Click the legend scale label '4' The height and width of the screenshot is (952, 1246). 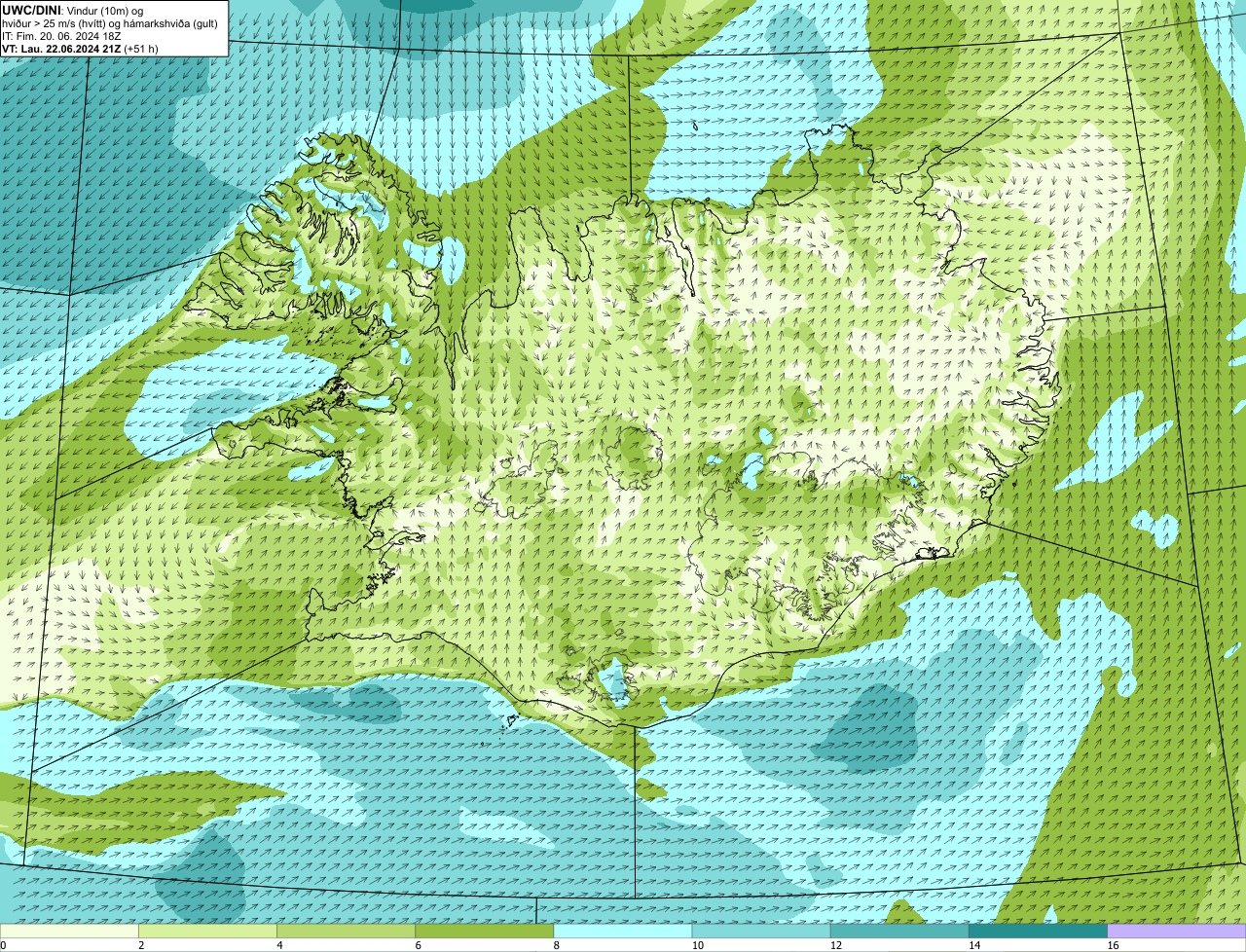(x=279, y=945)
